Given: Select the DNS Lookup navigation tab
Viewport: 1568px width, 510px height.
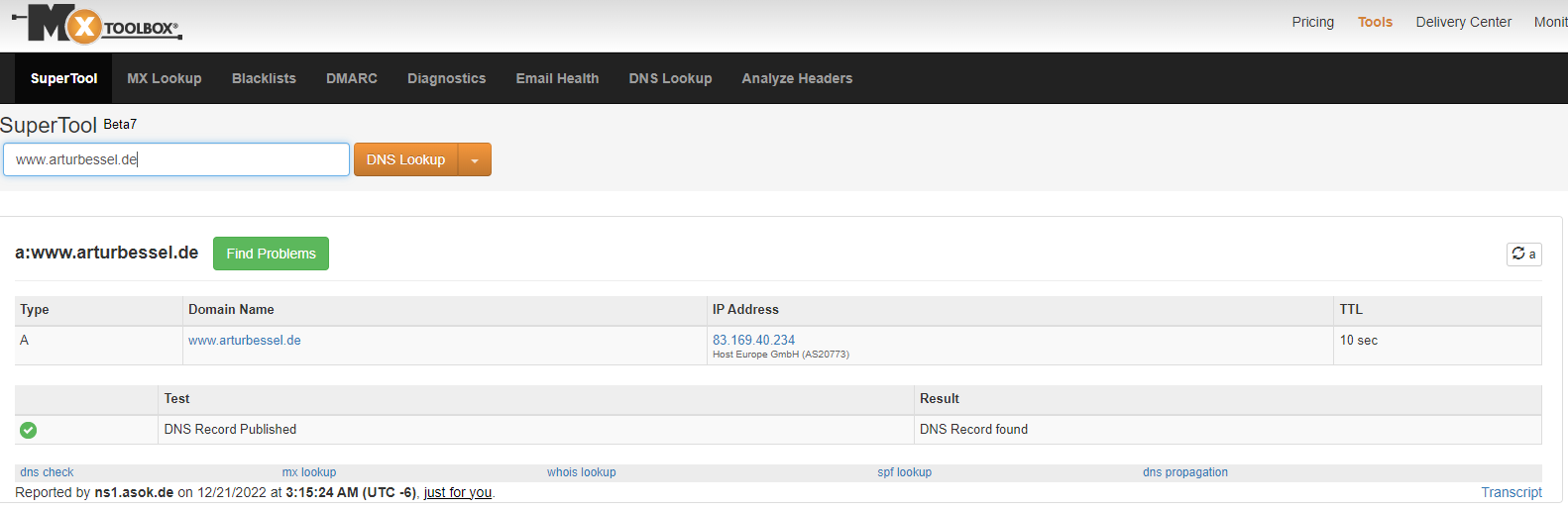Looking at the screenshot, I should coord(670,78).
